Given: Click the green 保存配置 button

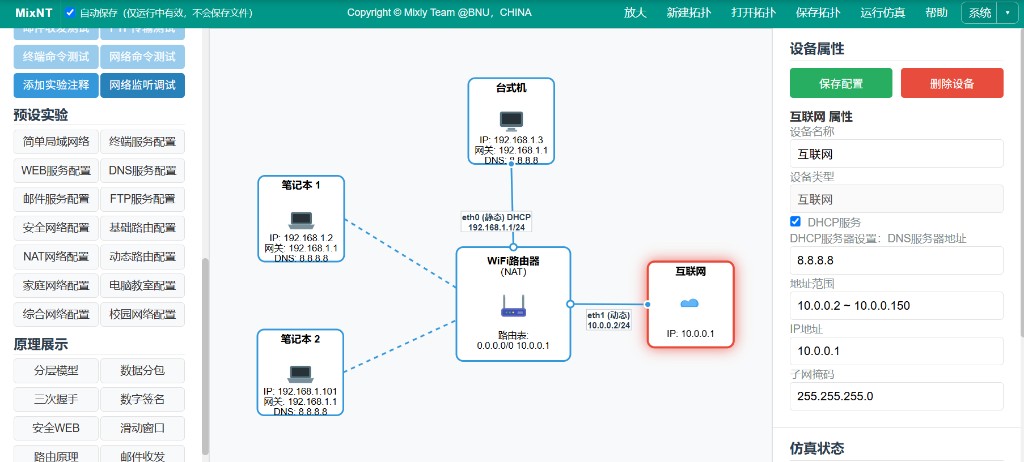Looking at the screenshot, I should pos(841,83).
